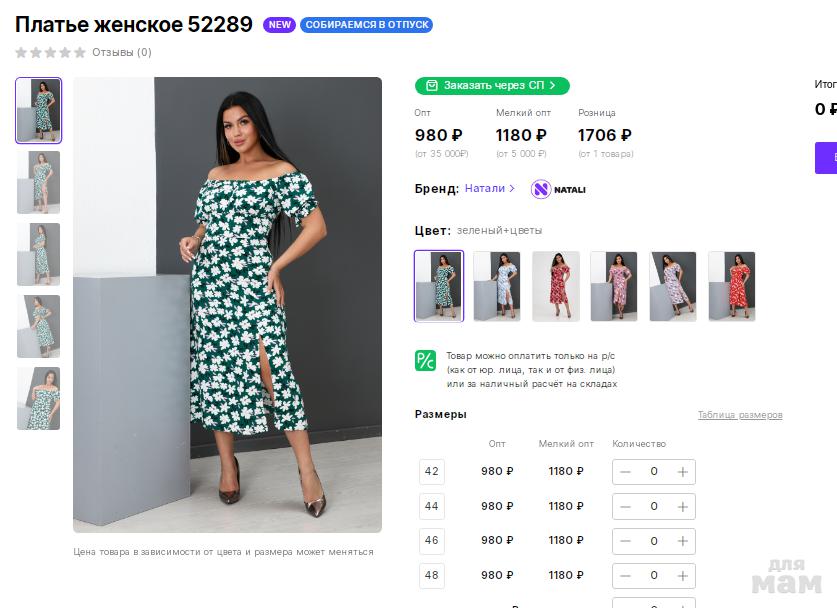The height and width of the screenshot is (608, 837).
Task: Click the Собираемся в отпуск tag
Action: coord(366,25)
